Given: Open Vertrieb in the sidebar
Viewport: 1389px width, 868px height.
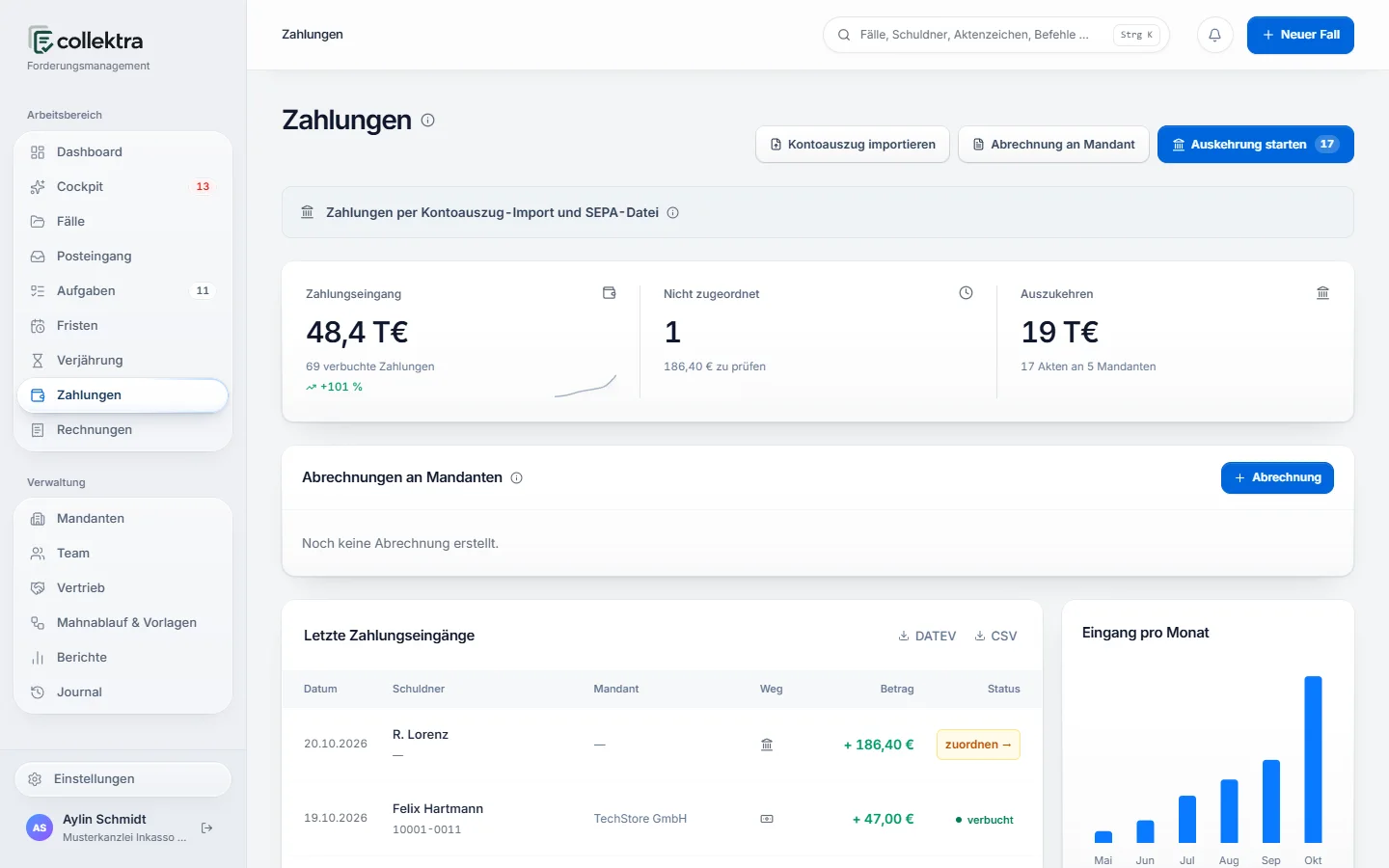Looking at the screenshot, I should pyautogui.click(x=123, y=588).
